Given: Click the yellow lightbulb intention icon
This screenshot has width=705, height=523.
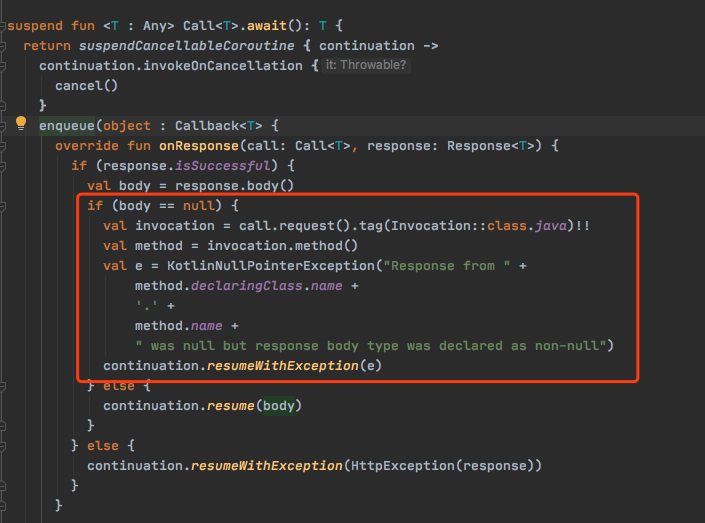Looking at the screenshot, I should (x=21, y=123).
